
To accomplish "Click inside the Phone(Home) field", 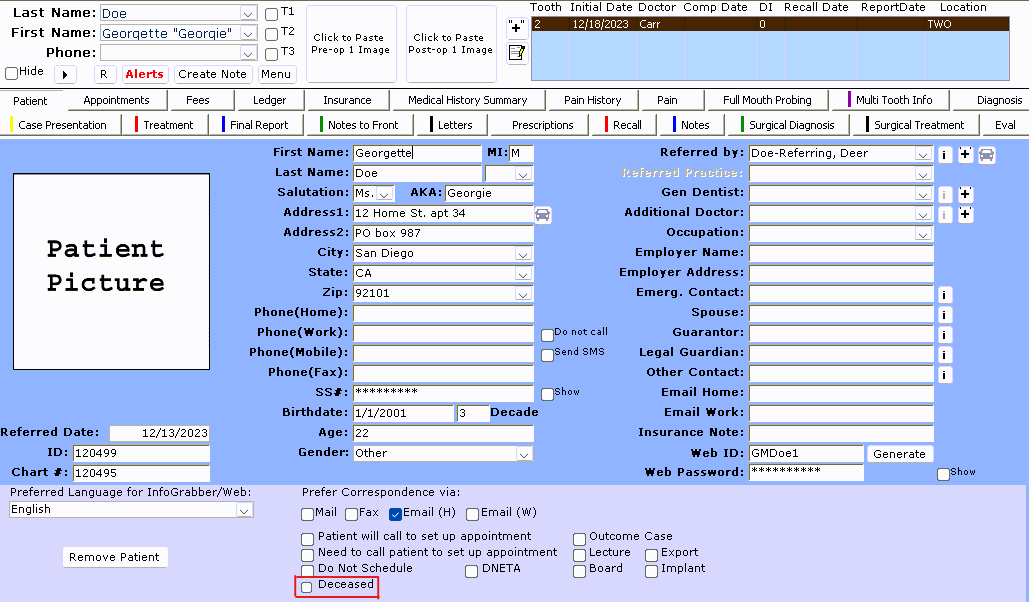I will tap(440, 313).
